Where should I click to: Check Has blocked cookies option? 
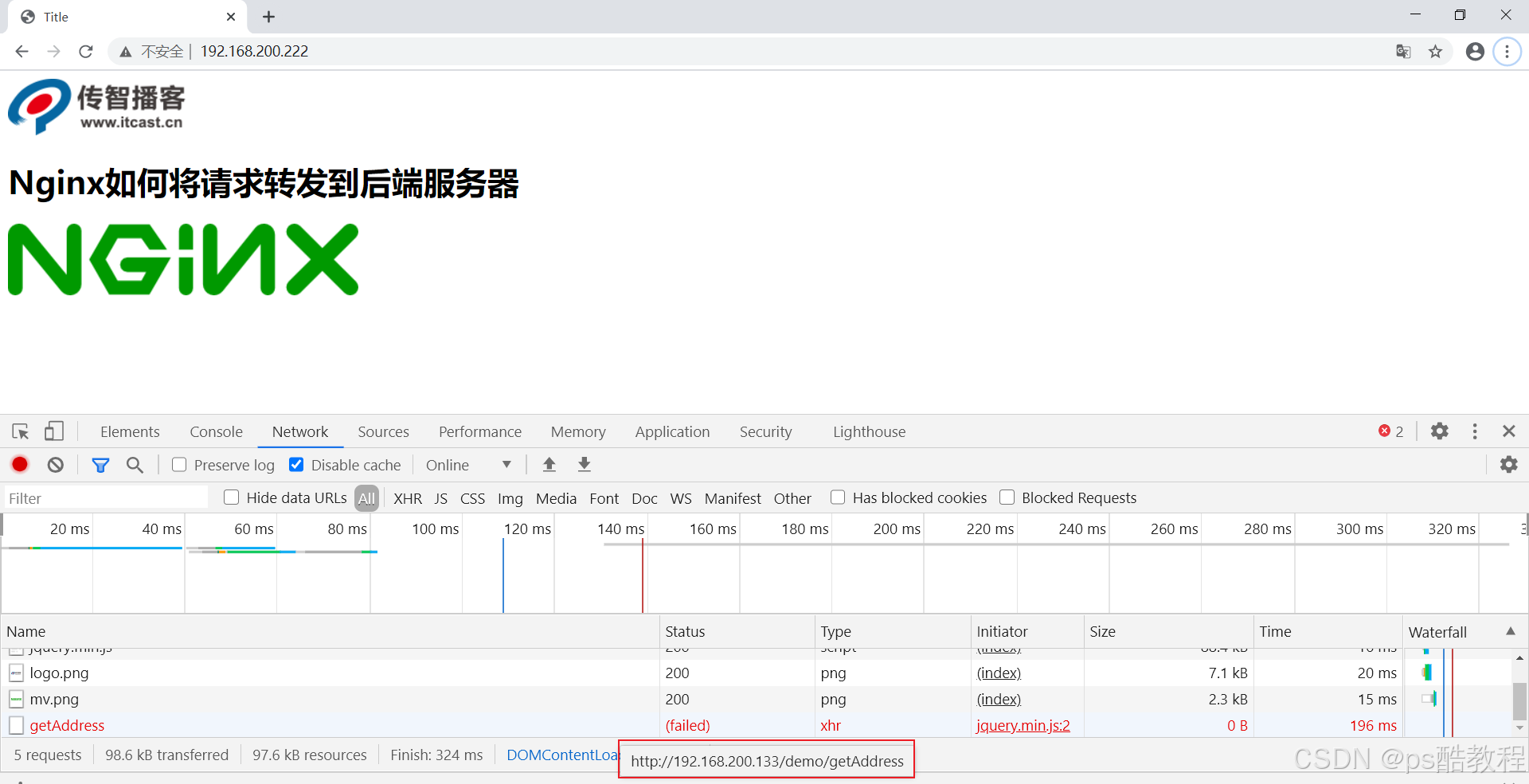[838, 497]
